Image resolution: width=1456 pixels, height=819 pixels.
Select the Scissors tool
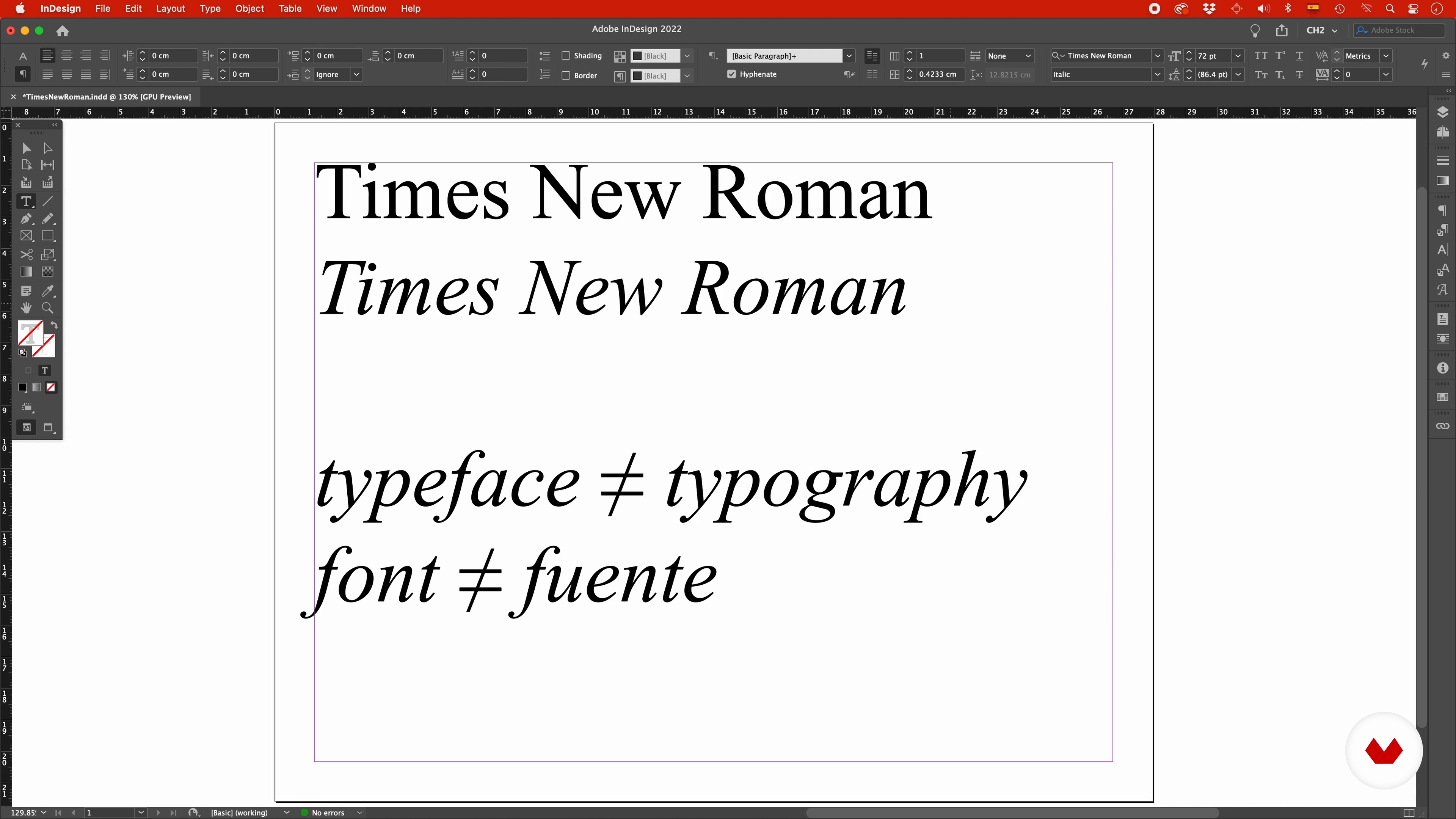(26, 254)
